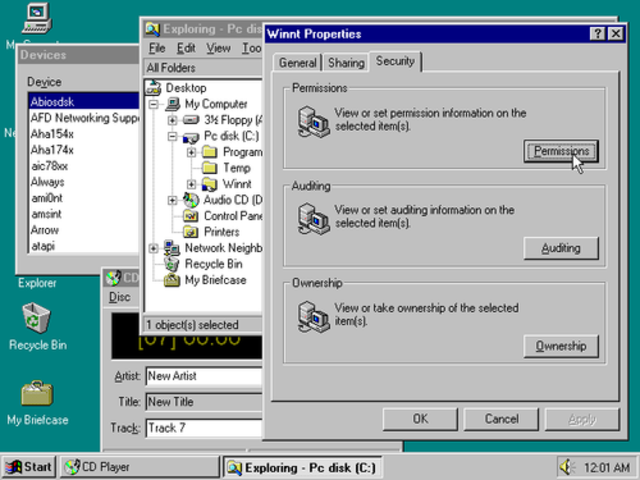Image resolution: width=640 pixels, height=480 pixels.
Task: Open the Edit menu in Explorer
Action: [x=186, y=48]
